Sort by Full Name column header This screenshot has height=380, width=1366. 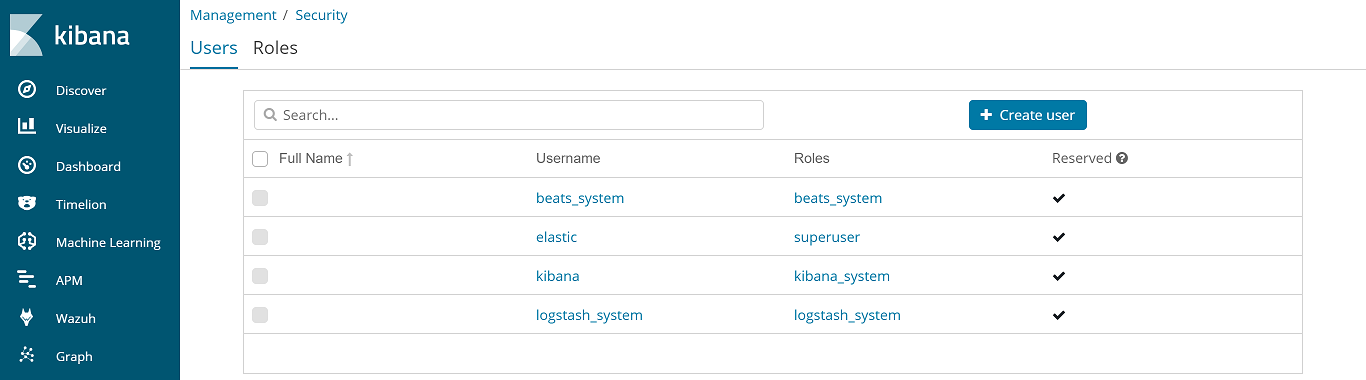pos(310,158)
